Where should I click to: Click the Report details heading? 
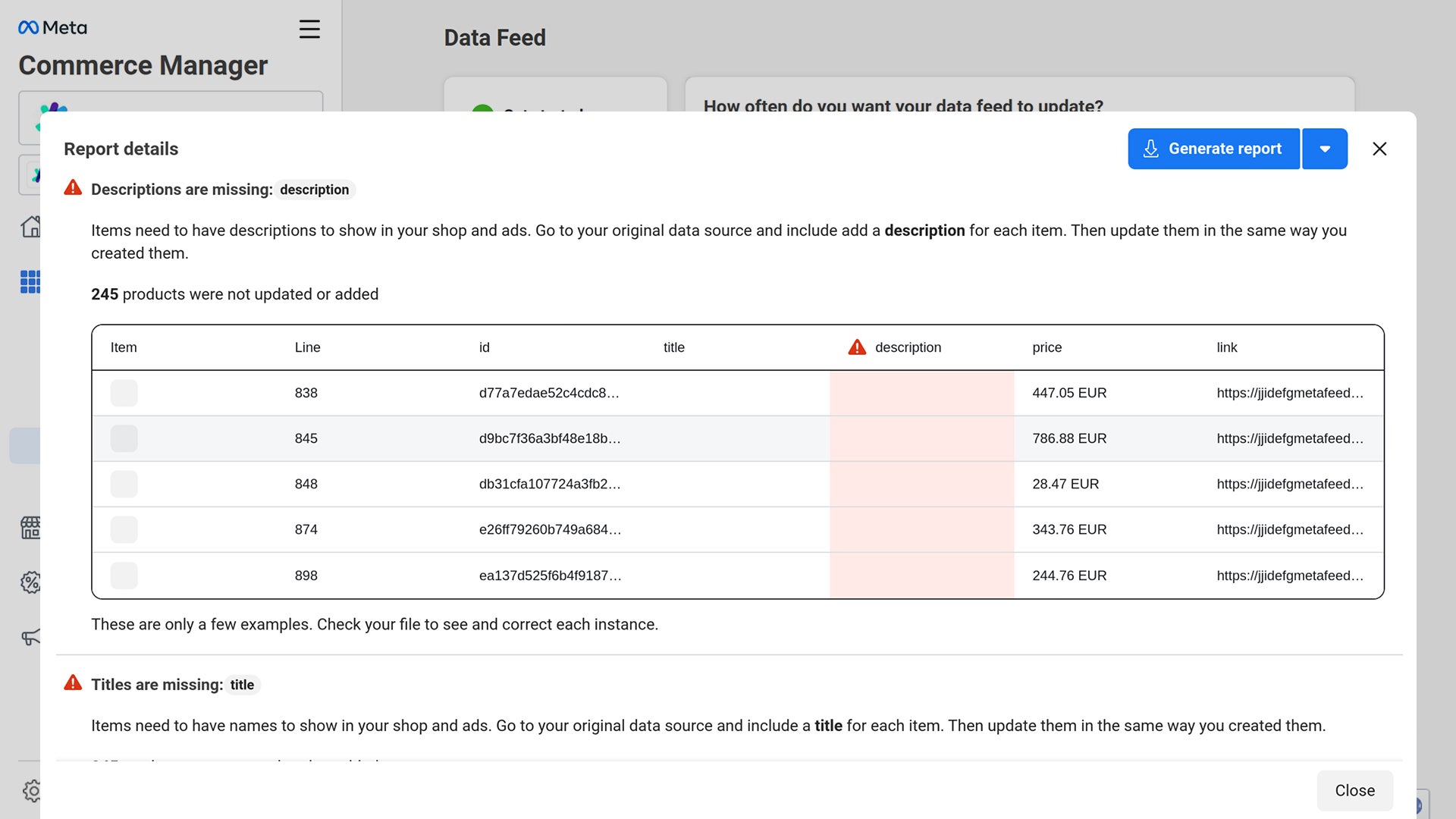tap(121, 149)
